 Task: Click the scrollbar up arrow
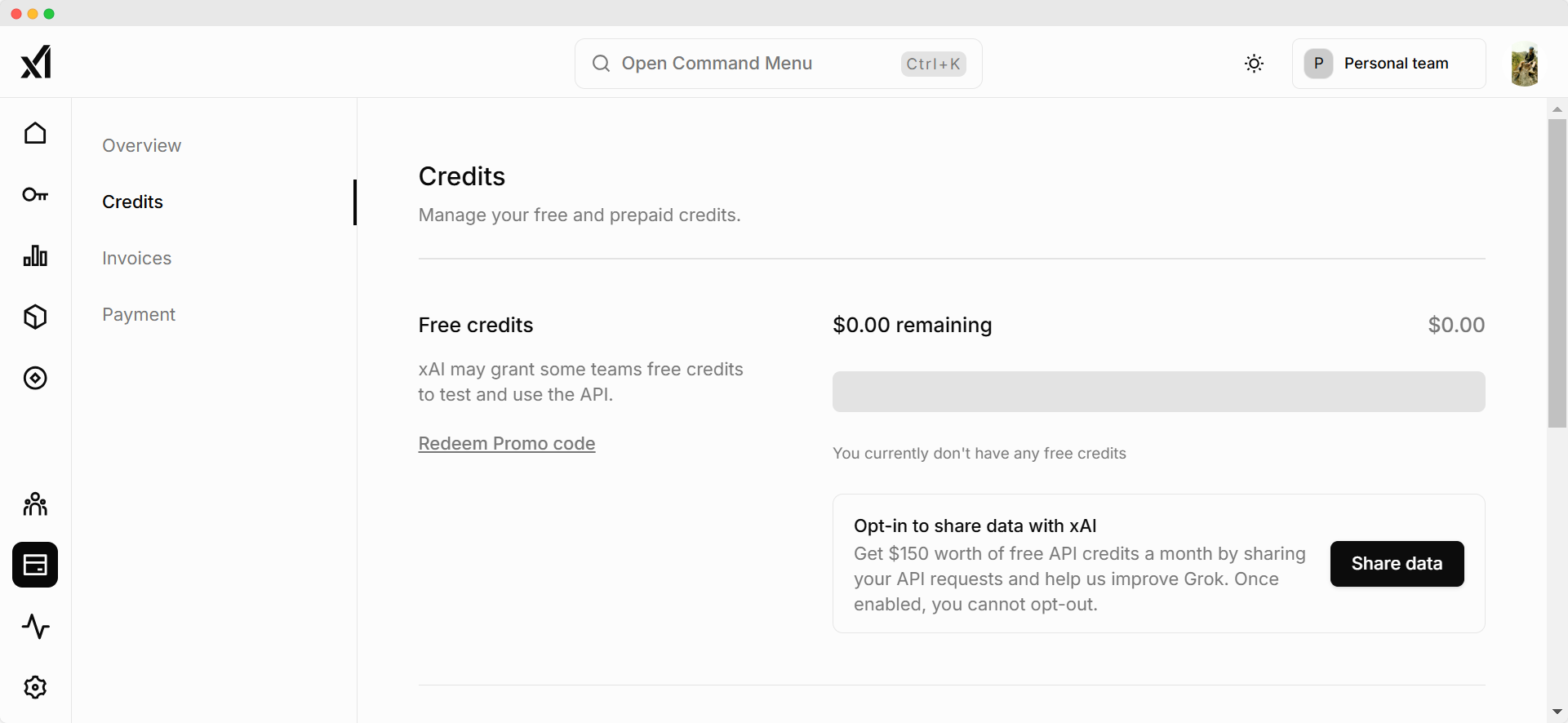click(1557, 109)
